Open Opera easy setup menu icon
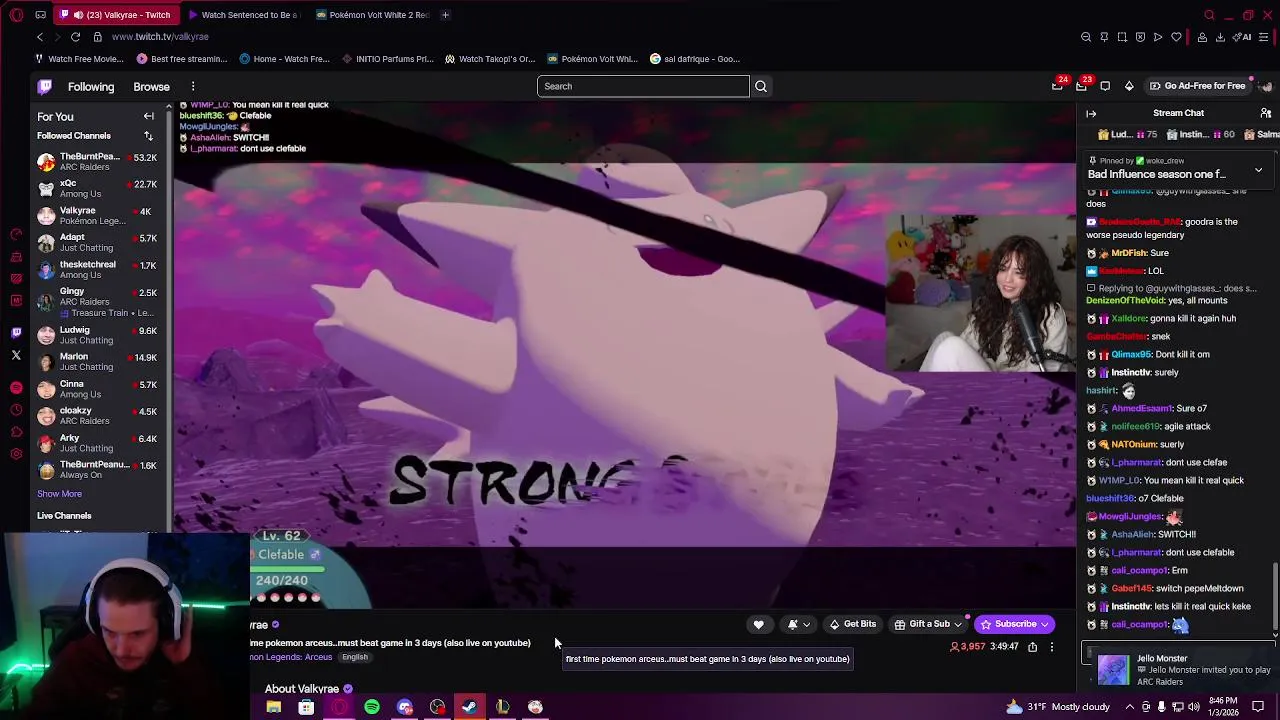 1264,37
